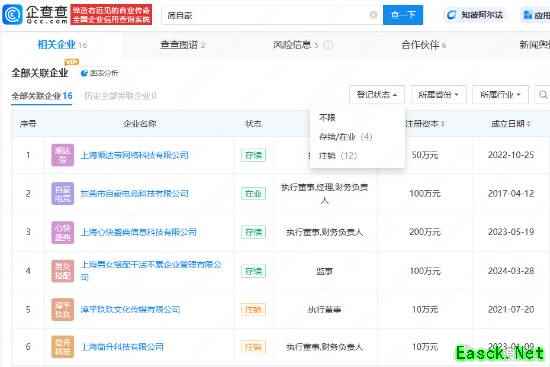Click the date 2021-07-20
The height and width of the screenshot is (367, 550).
pos(511,309)
